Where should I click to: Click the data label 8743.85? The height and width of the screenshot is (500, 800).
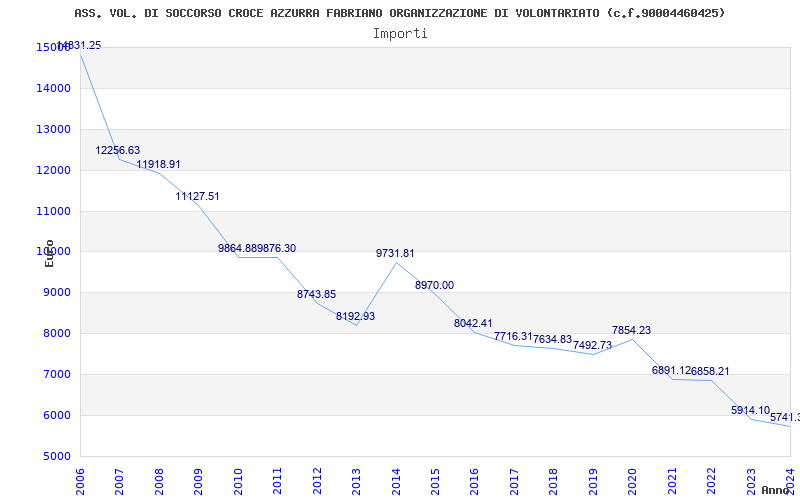click(316, 294)
